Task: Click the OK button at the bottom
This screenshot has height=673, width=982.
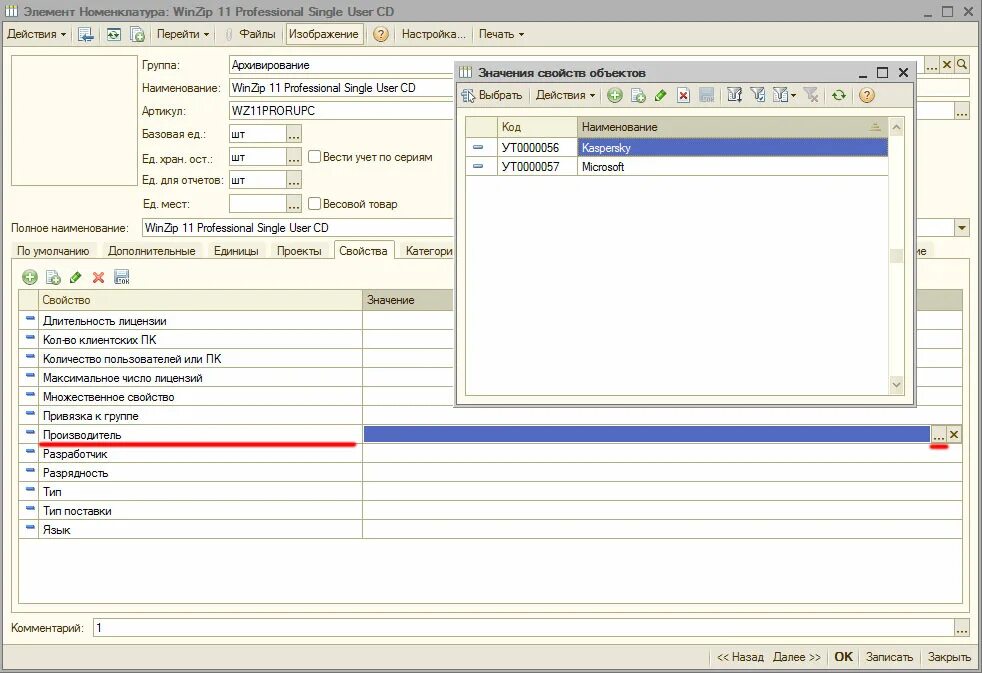Action: tap(844, 657)
